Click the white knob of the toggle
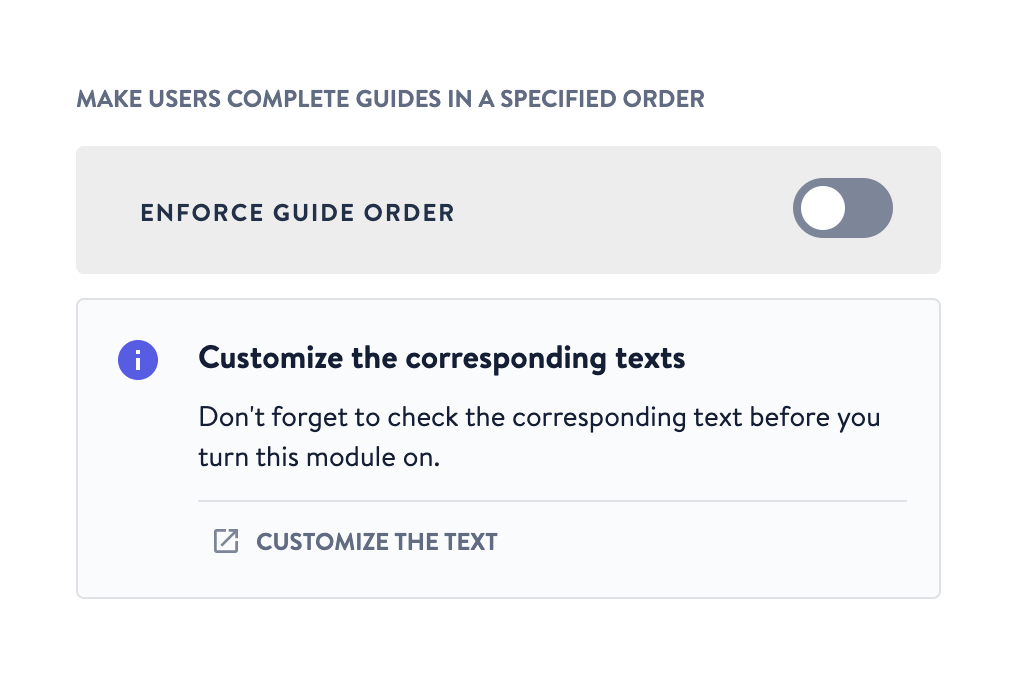The height and width of the screenshot is (682, 1022). coord(824,209)
